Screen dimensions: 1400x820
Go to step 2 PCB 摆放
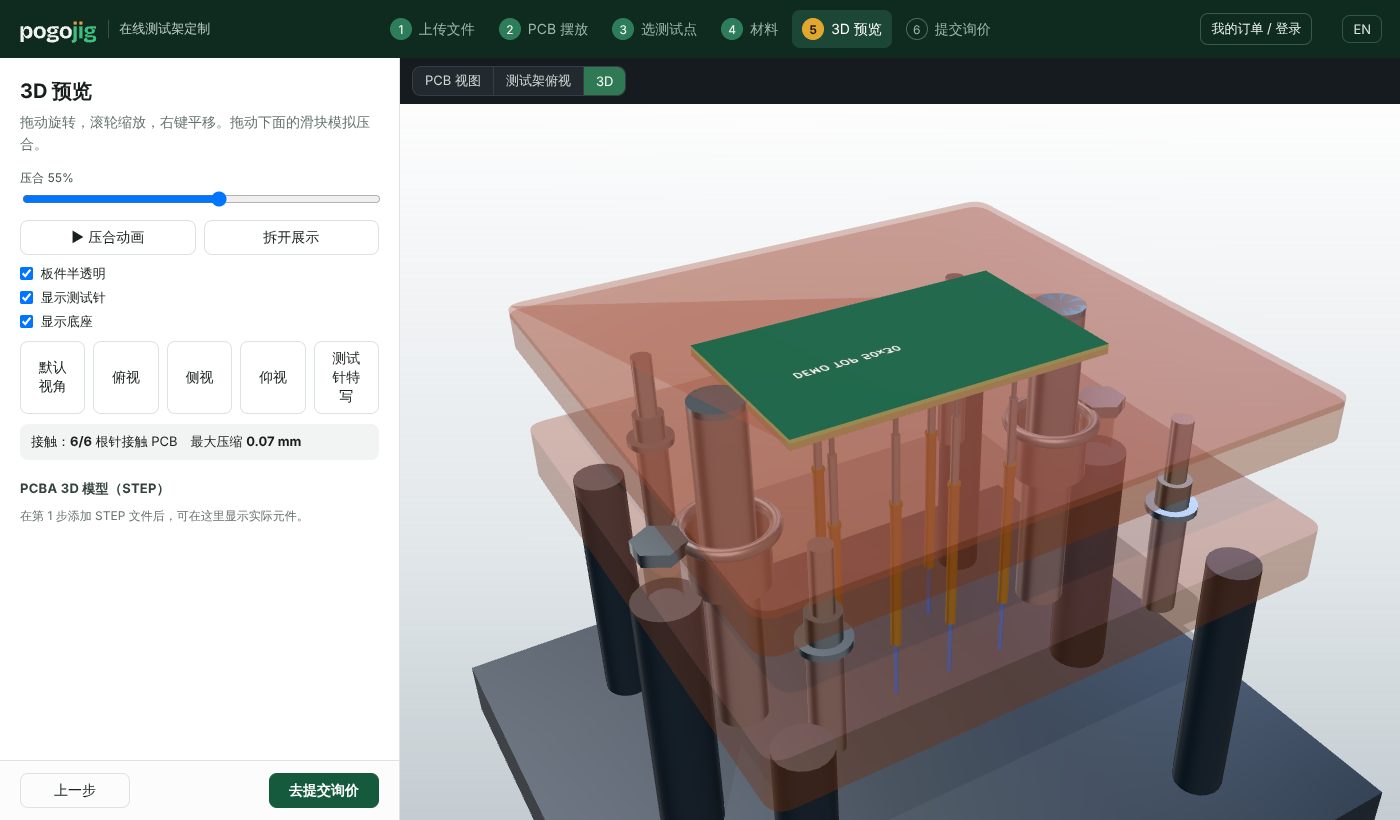543,29
